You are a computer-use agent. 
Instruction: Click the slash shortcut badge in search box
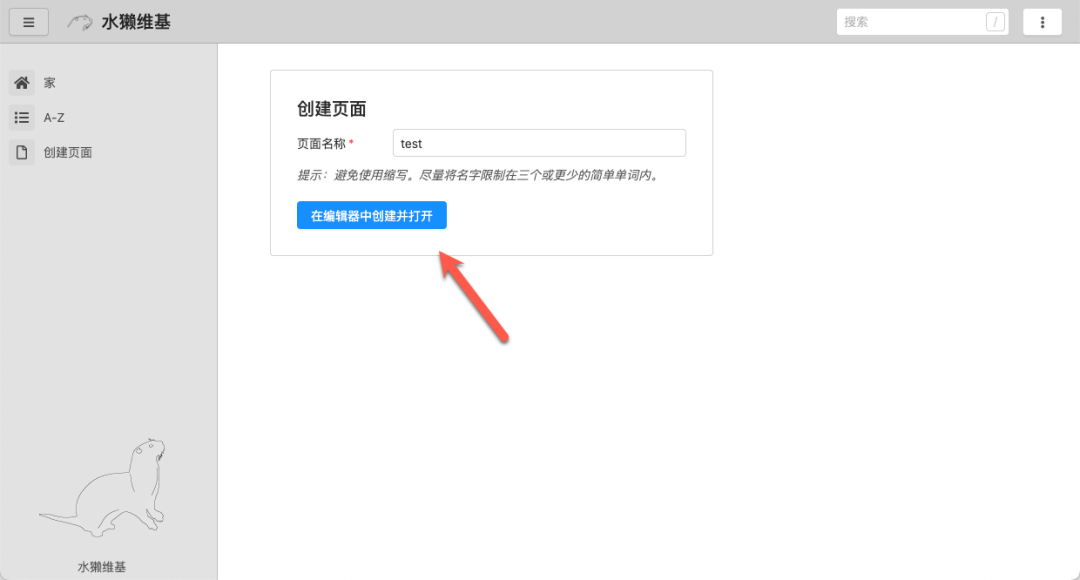point(993,21)
